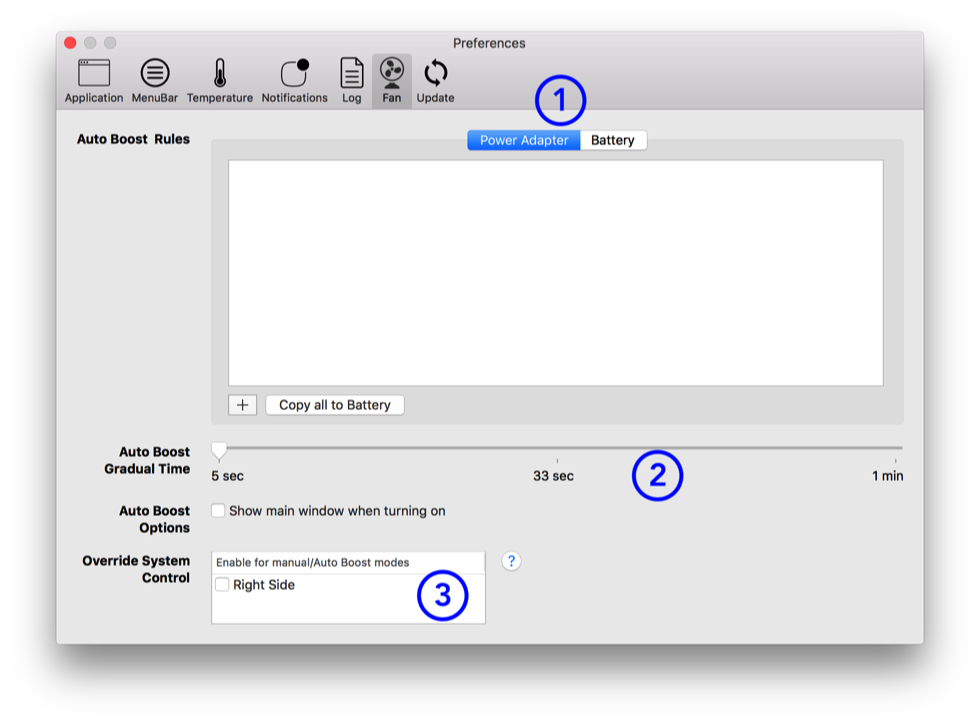Select the Fan icon in toolbar
This screenshot has width=980, height=724.
tap(391, 80)
